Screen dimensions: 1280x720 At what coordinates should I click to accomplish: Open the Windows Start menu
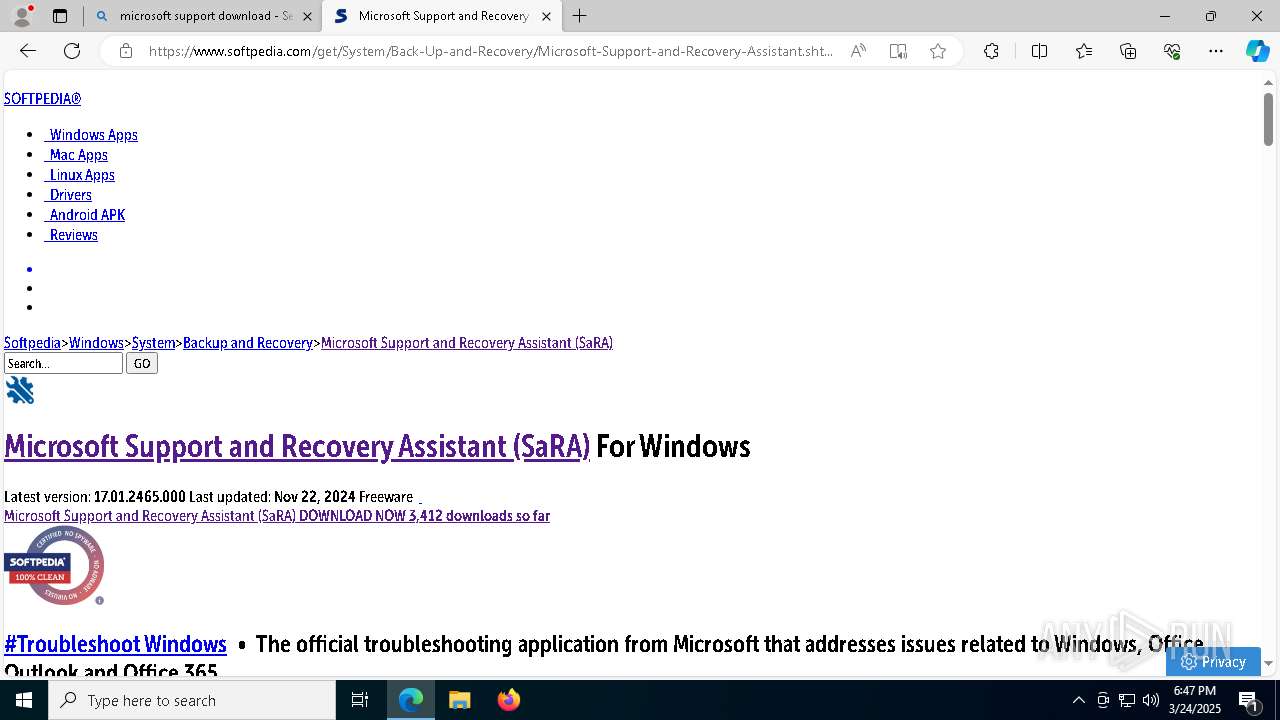pyautogui.click(x=24, y=700)
